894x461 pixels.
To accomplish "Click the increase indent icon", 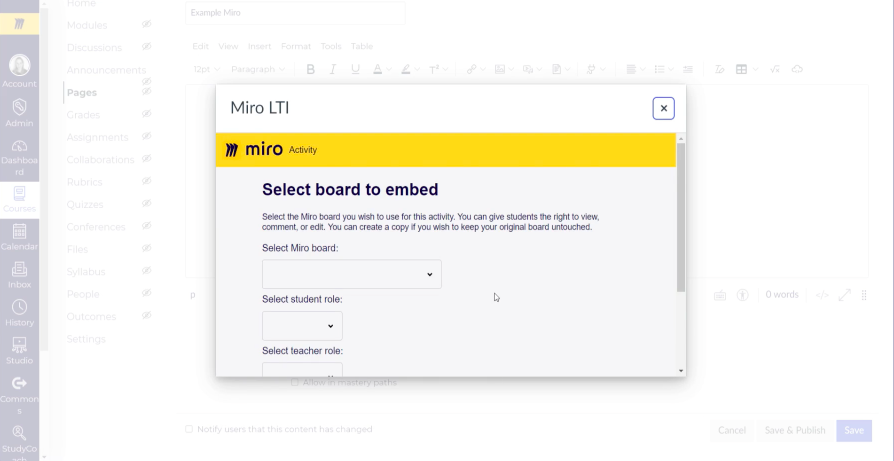I will tap(688, 70).
